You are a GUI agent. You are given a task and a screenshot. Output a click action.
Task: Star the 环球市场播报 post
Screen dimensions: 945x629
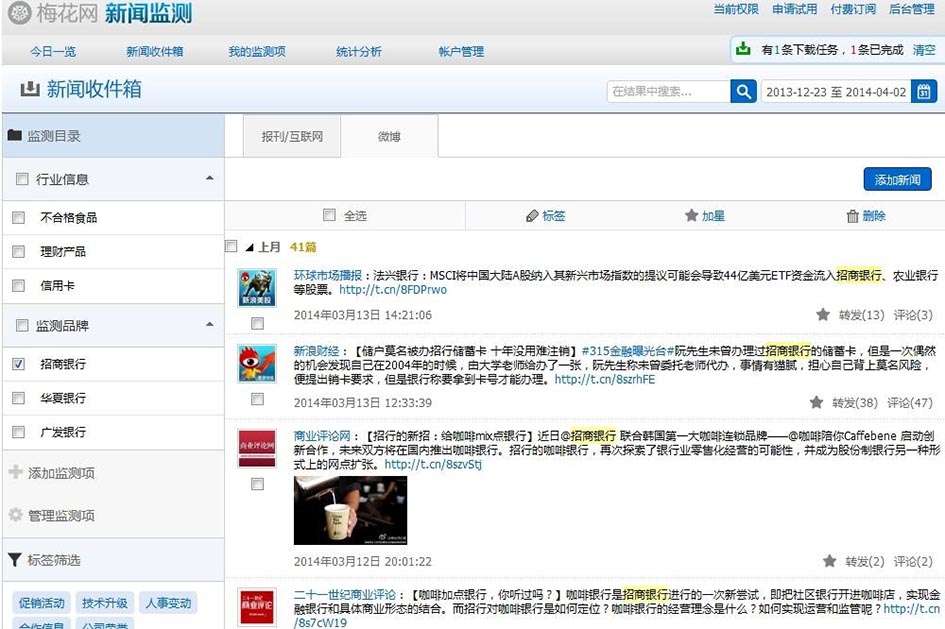(823, 314)
